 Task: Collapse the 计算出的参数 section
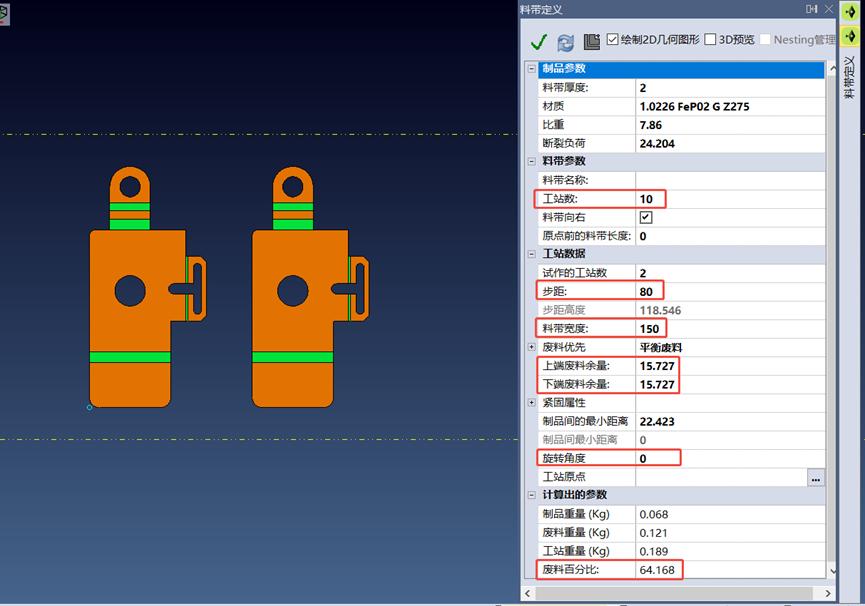click(532, 495)
